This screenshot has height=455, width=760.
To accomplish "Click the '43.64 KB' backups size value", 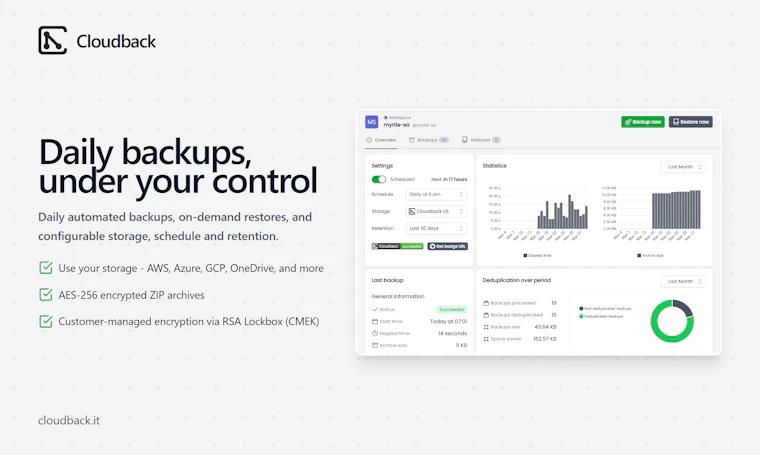I will (x=545, y=327).
